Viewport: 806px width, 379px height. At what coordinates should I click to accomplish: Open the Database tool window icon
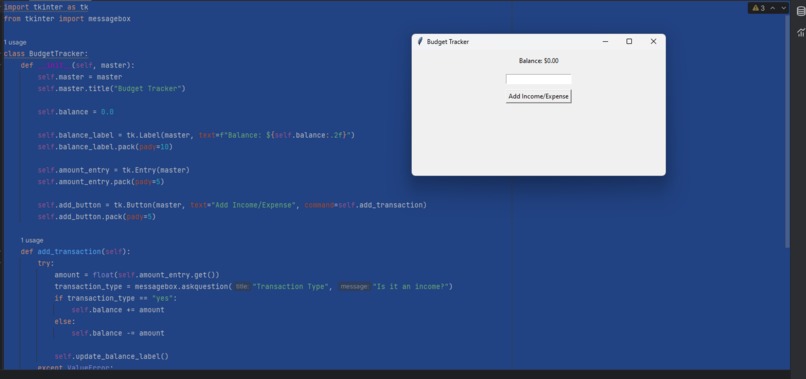point(801,12)
